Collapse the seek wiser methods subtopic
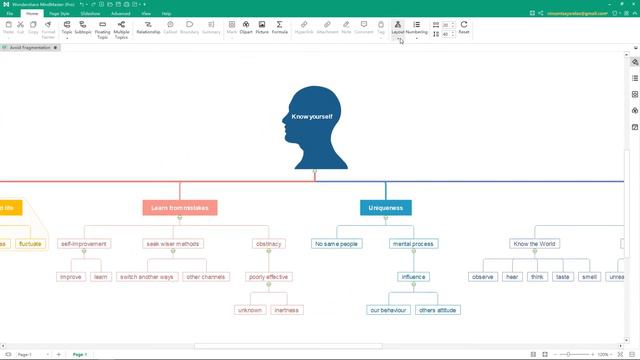The image size is (640, 360). (173, 251)
